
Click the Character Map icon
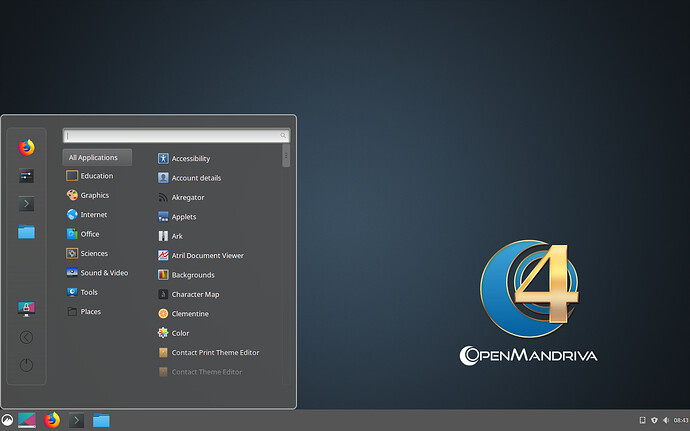click(163, 294)
